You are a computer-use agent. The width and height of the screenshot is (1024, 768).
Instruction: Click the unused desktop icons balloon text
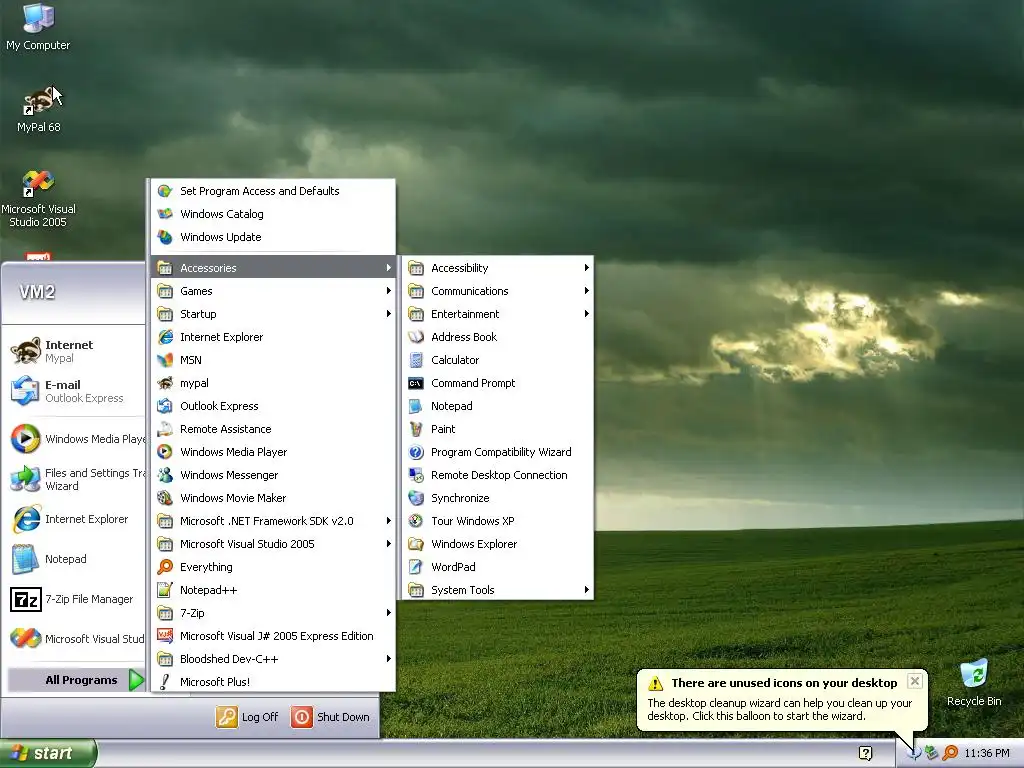pos(780,709)
